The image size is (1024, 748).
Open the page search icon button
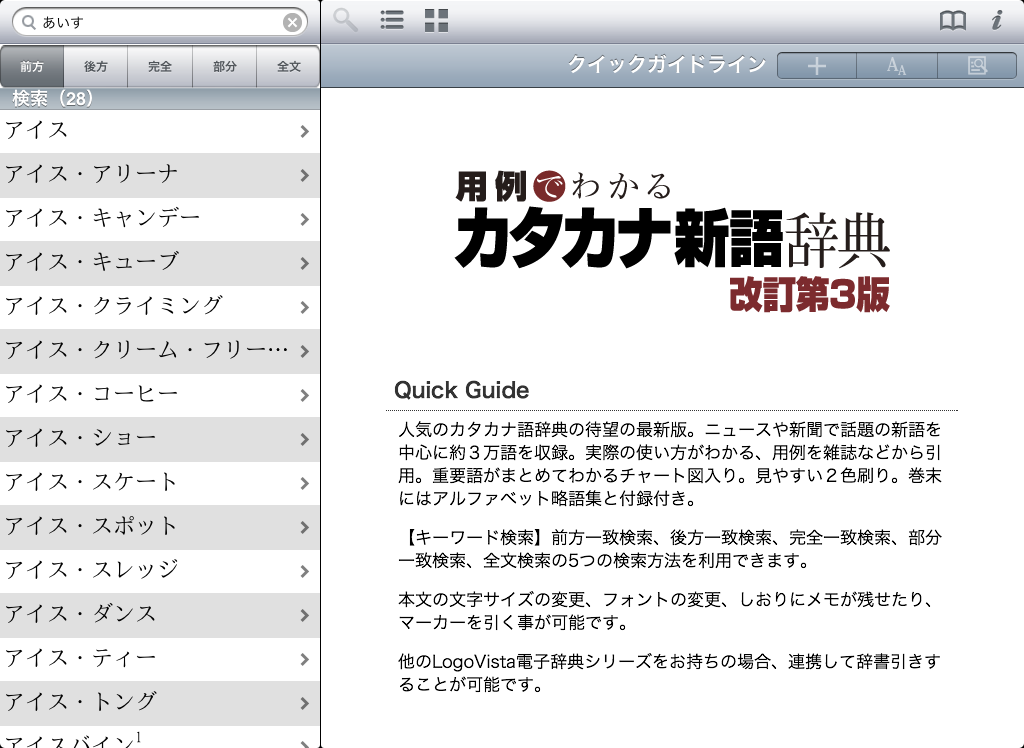click(x=977, y=66)
